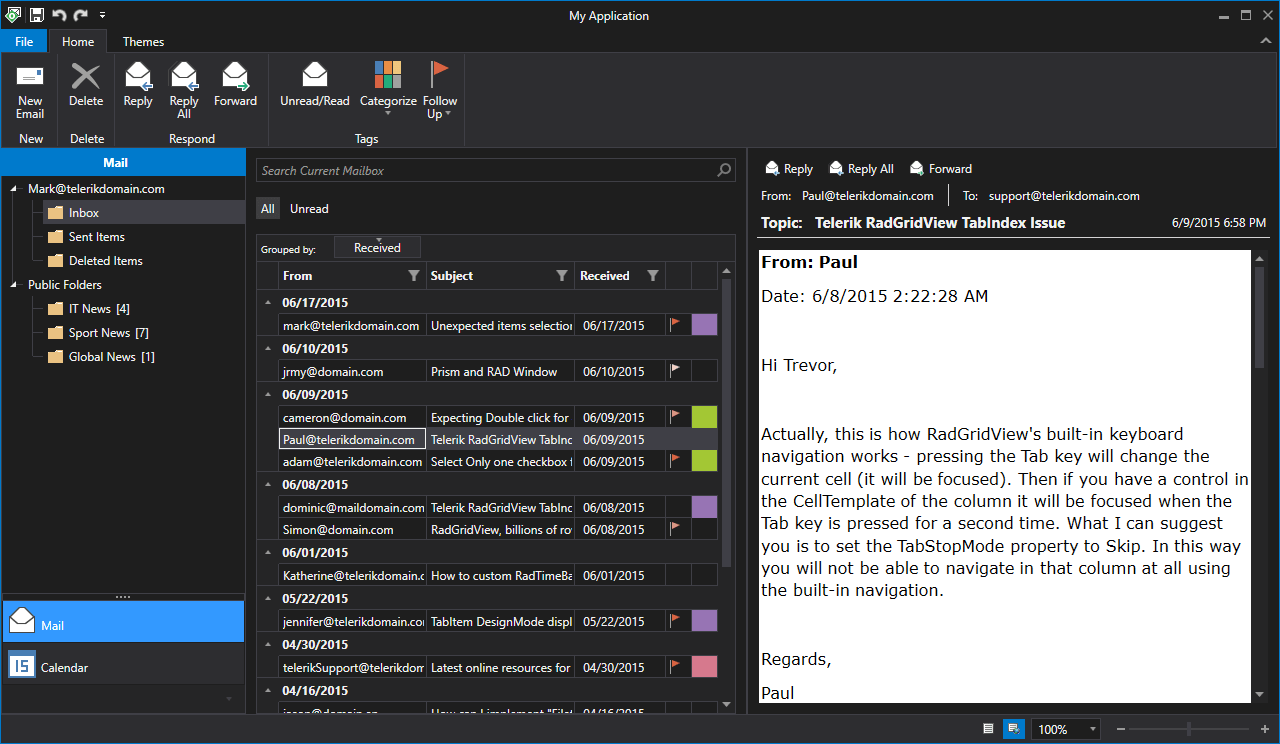Click the Forward ribbon icon
This screenshot has width=1280, height=744.
click(235, 77)
